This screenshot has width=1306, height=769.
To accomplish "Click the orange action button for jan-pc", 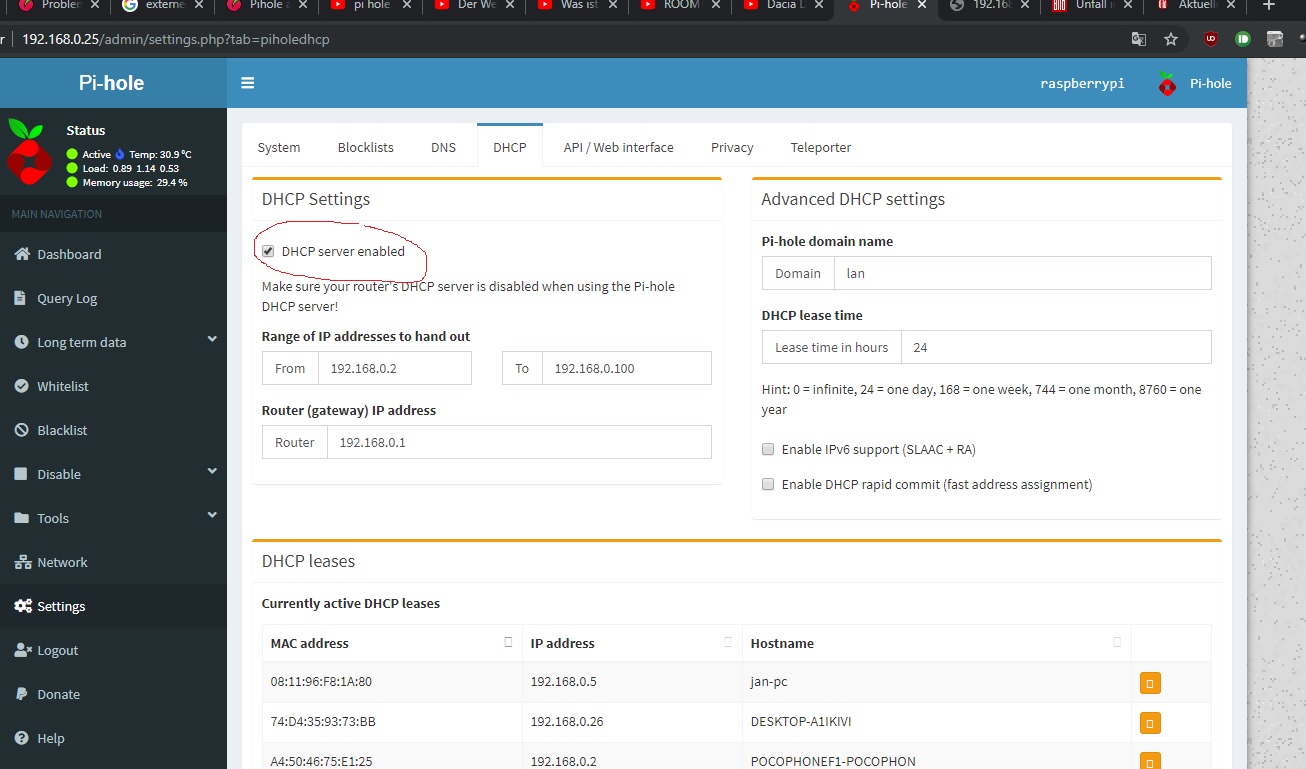I will 1150,684.
